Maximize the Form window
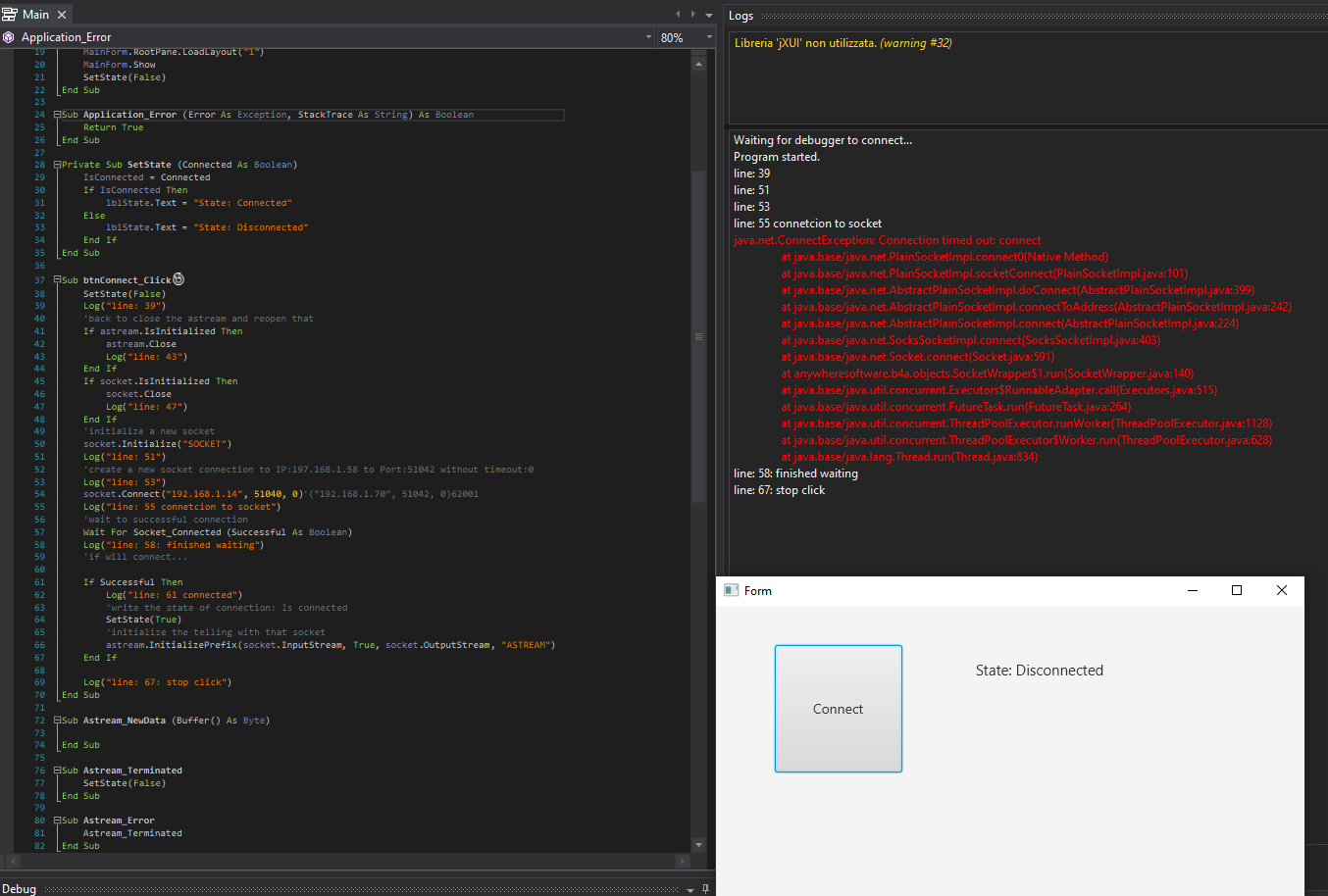The width and height of the screenshot is (1328, 896). (x=1236, y=590)
